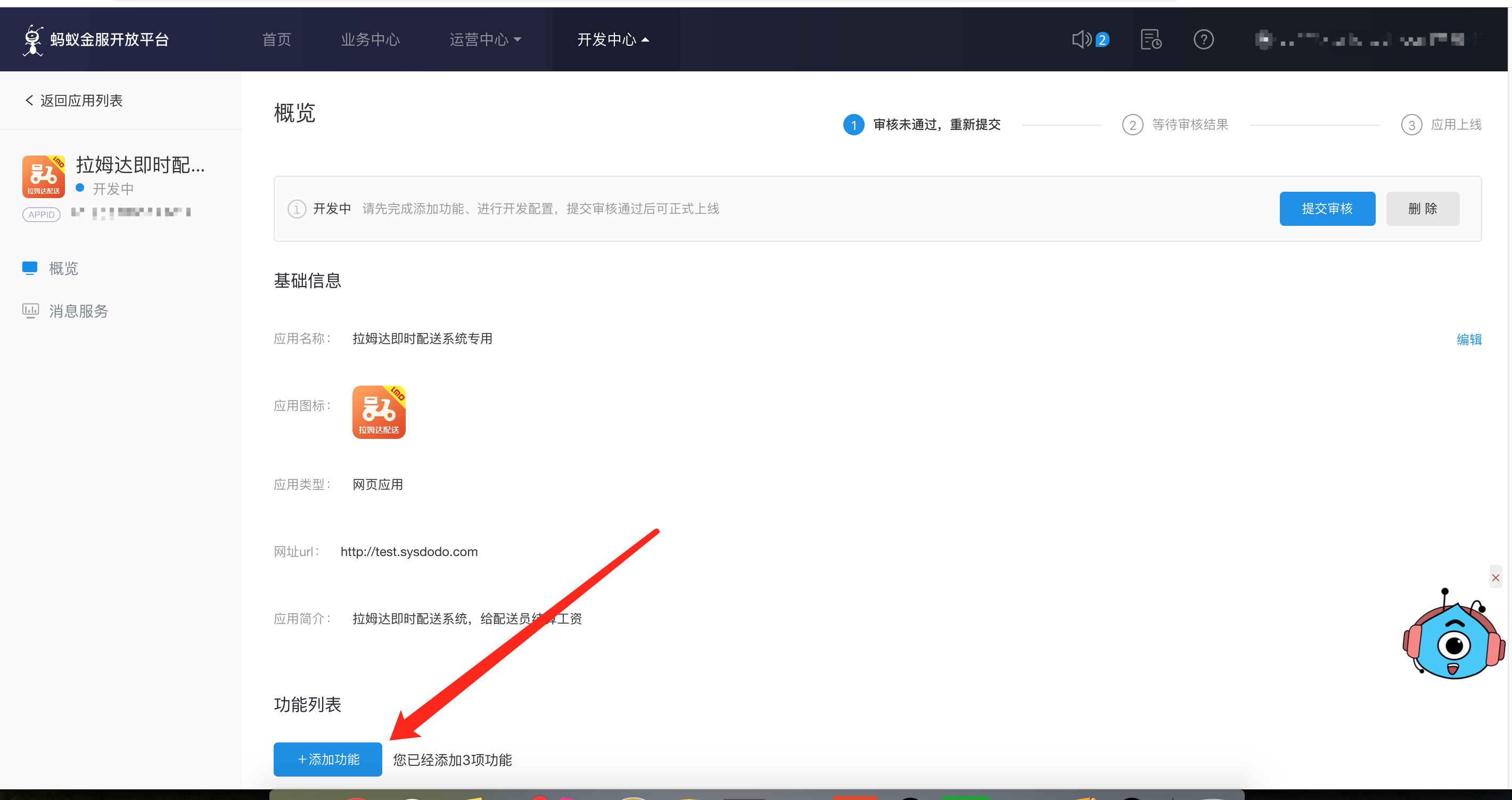1512x800 pixels.
Task: Click the Ant Financial ant logo icon
Action: [33, 40]
